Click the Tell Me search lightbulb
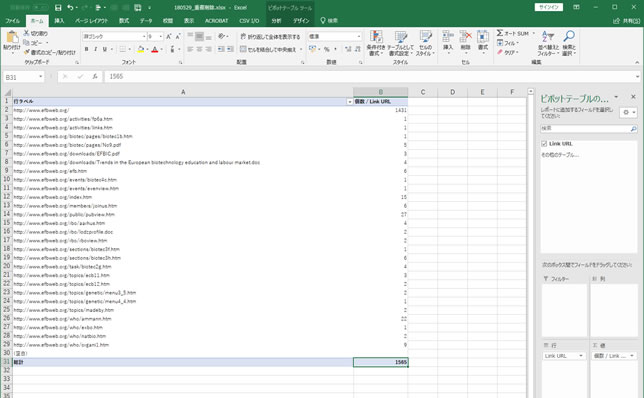This screenshot has height=398, width=644. (x=323, y=21)
